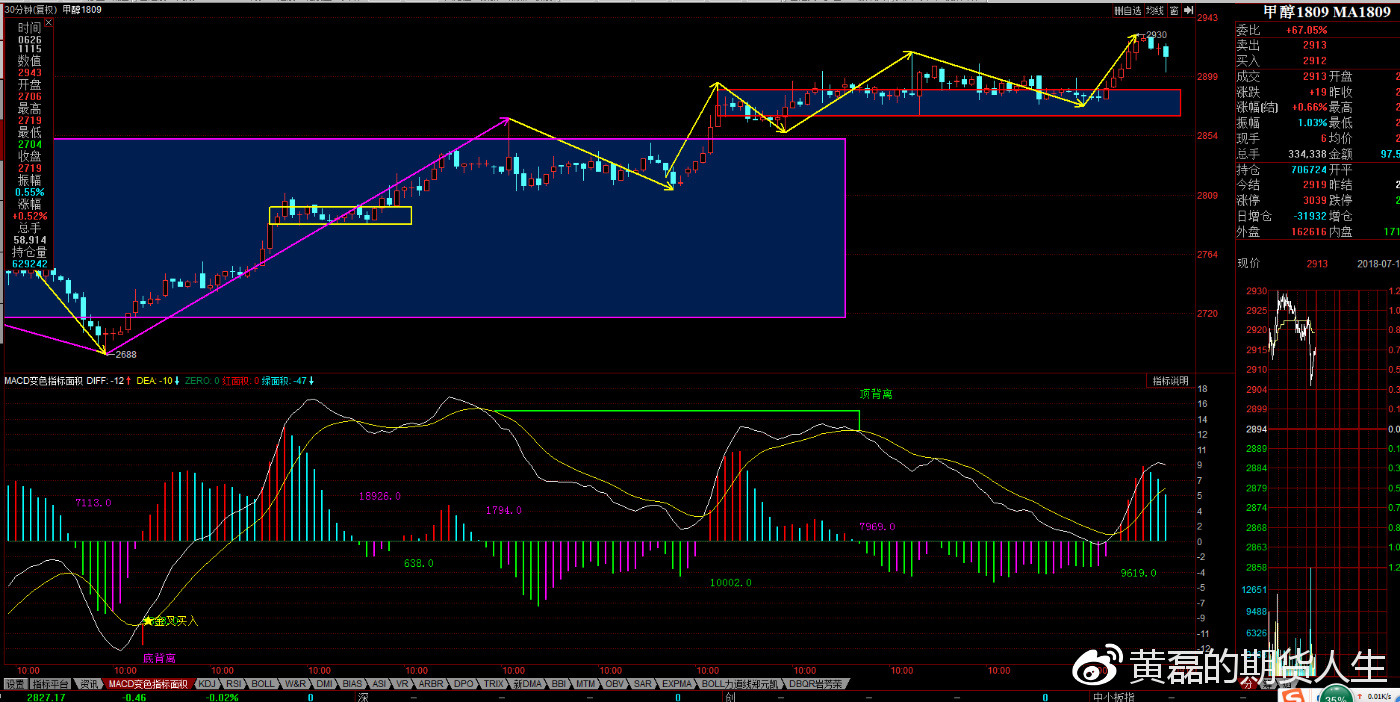Click the green 35% speed indicator
The image size is (1400, 702).
click(x=1334, y=696)
